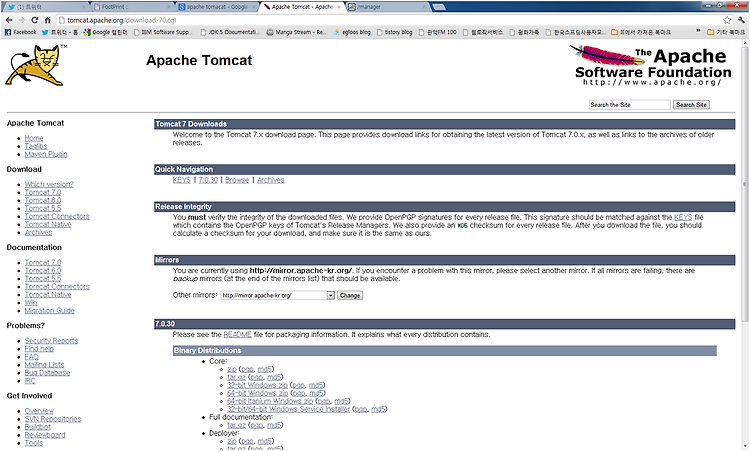
Task: Click the mirror Change button
Action: (350, 296)
